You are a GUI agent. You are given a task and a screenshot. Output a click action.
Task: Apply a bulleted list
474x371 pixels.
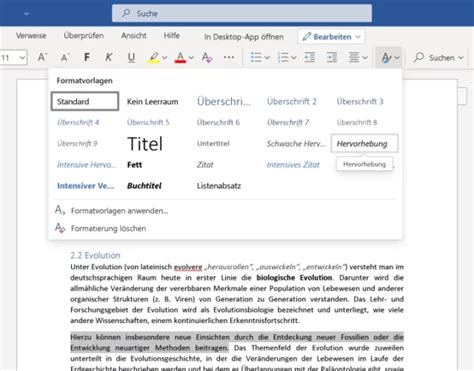click(x=256, y=57)
